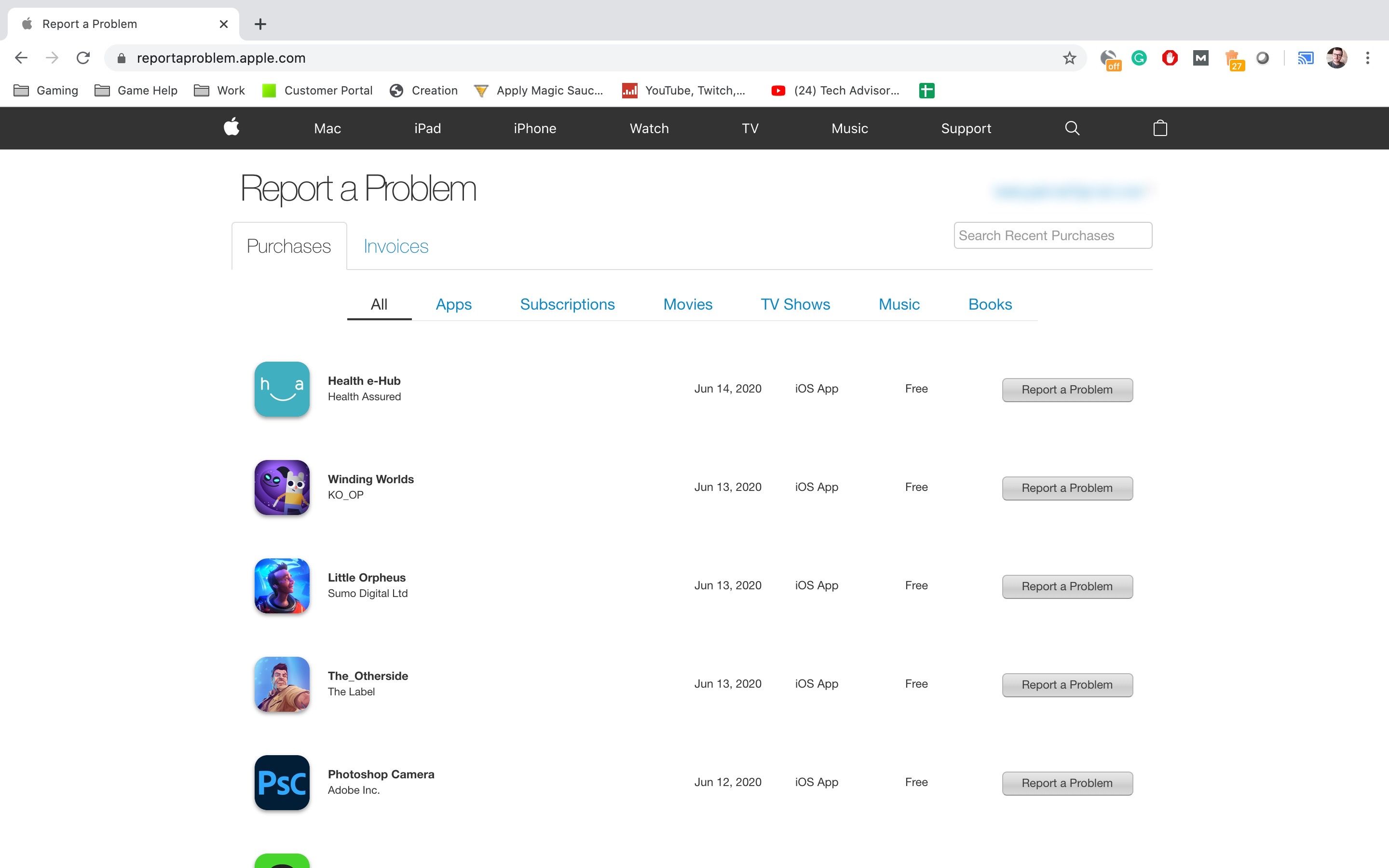The image size is (1389, 868).
Task: Expand the Work bookmarks folder
Action: [219, 91]
